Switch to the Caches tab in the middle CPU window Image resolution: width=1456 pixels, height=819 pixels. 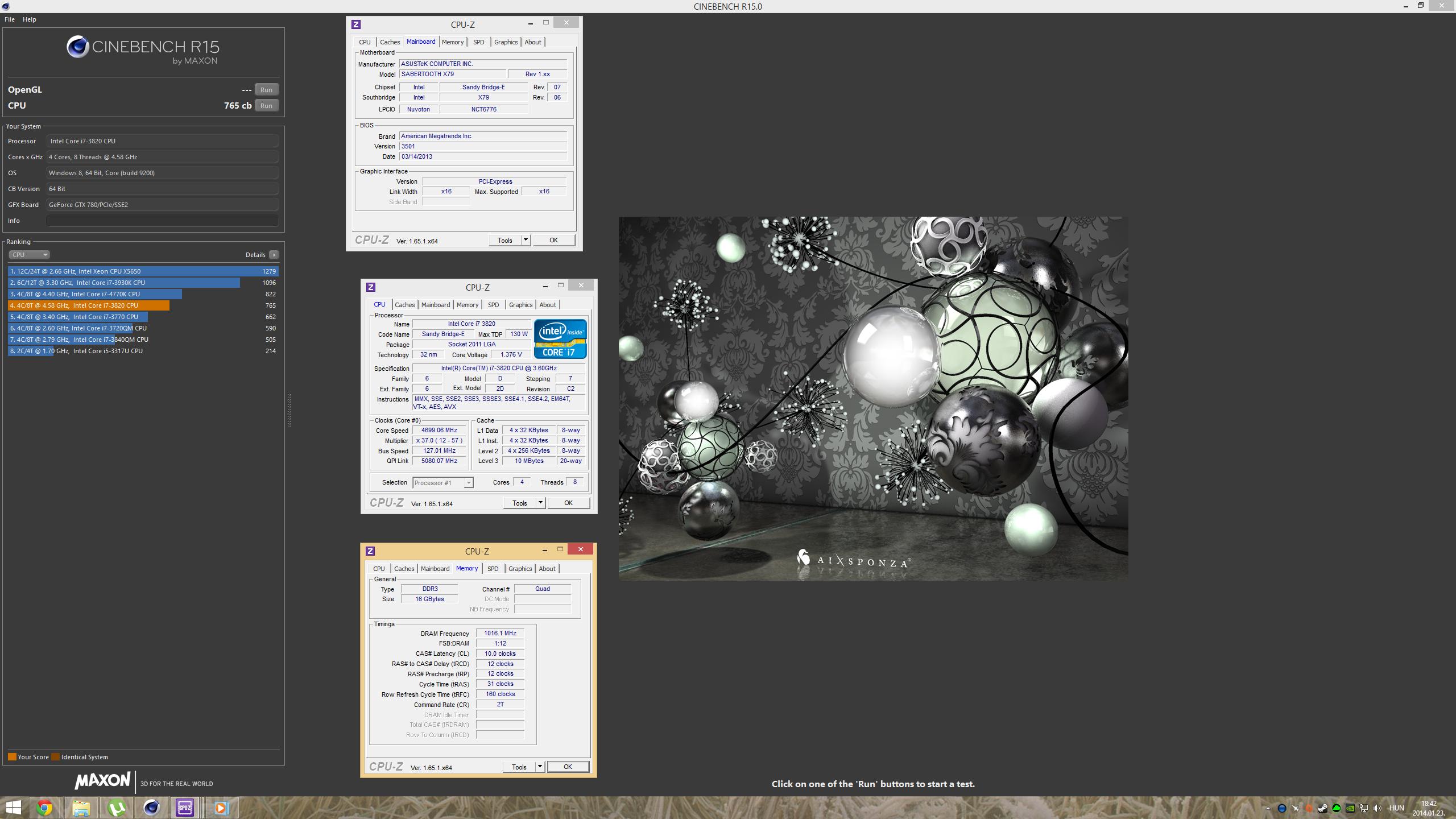tap(404, 305)
